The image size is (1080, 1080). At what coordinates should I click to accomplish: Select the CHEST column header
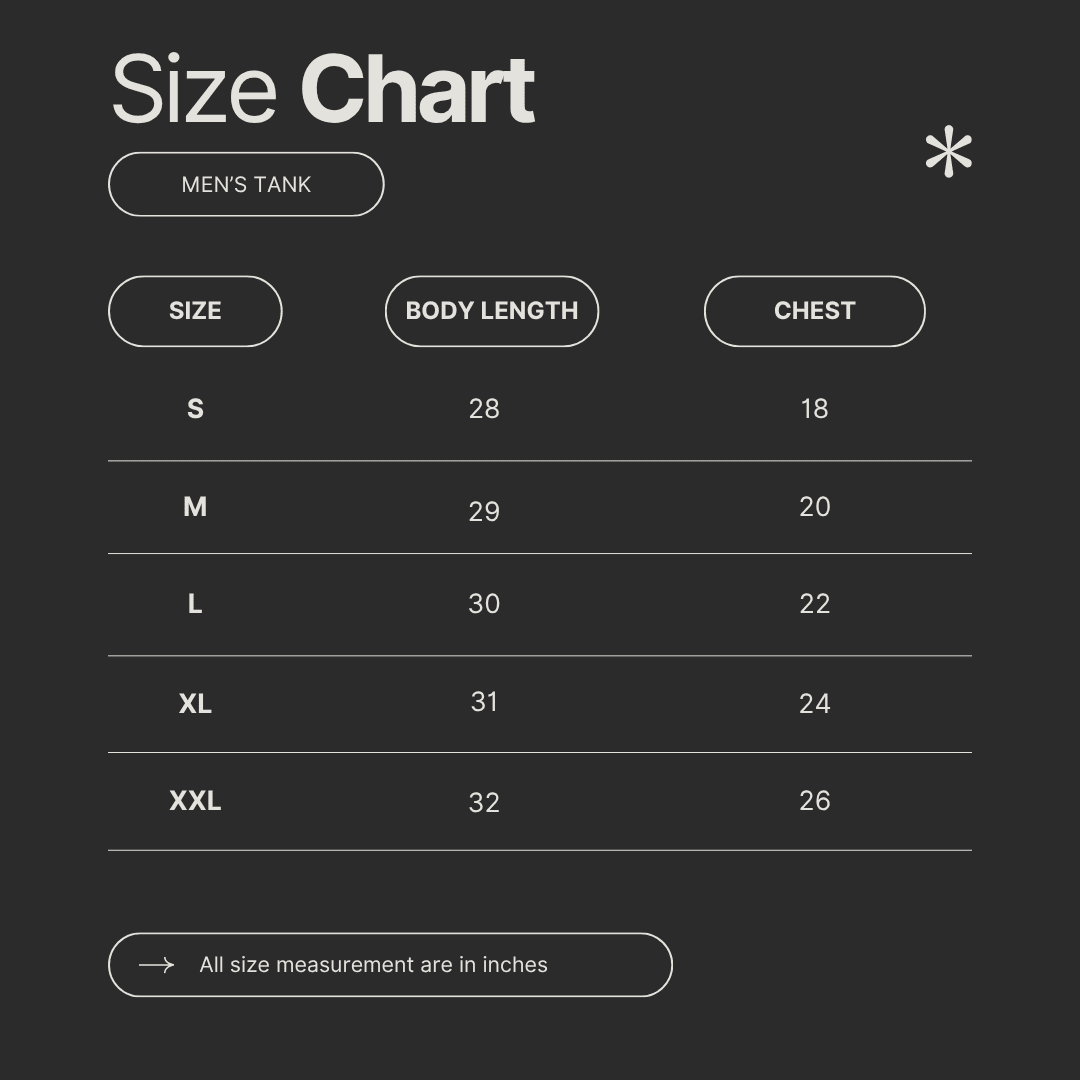(814, 311)
